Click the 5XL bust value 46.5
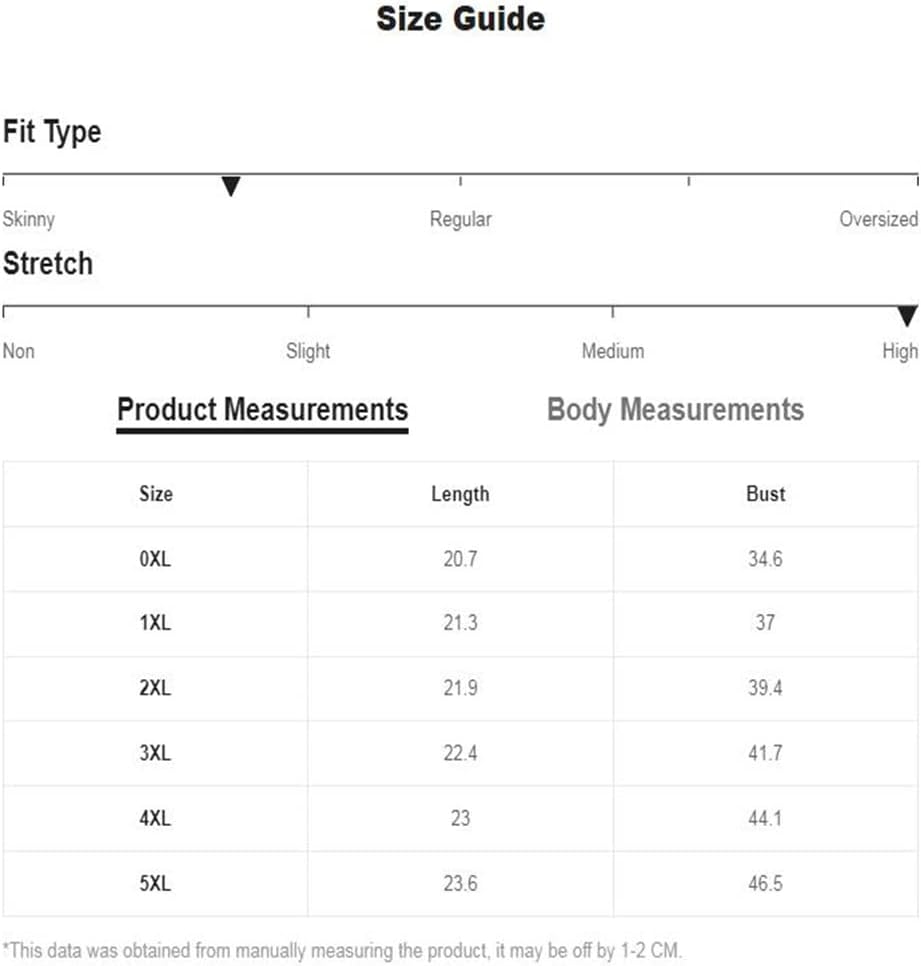 coord(765,883)
